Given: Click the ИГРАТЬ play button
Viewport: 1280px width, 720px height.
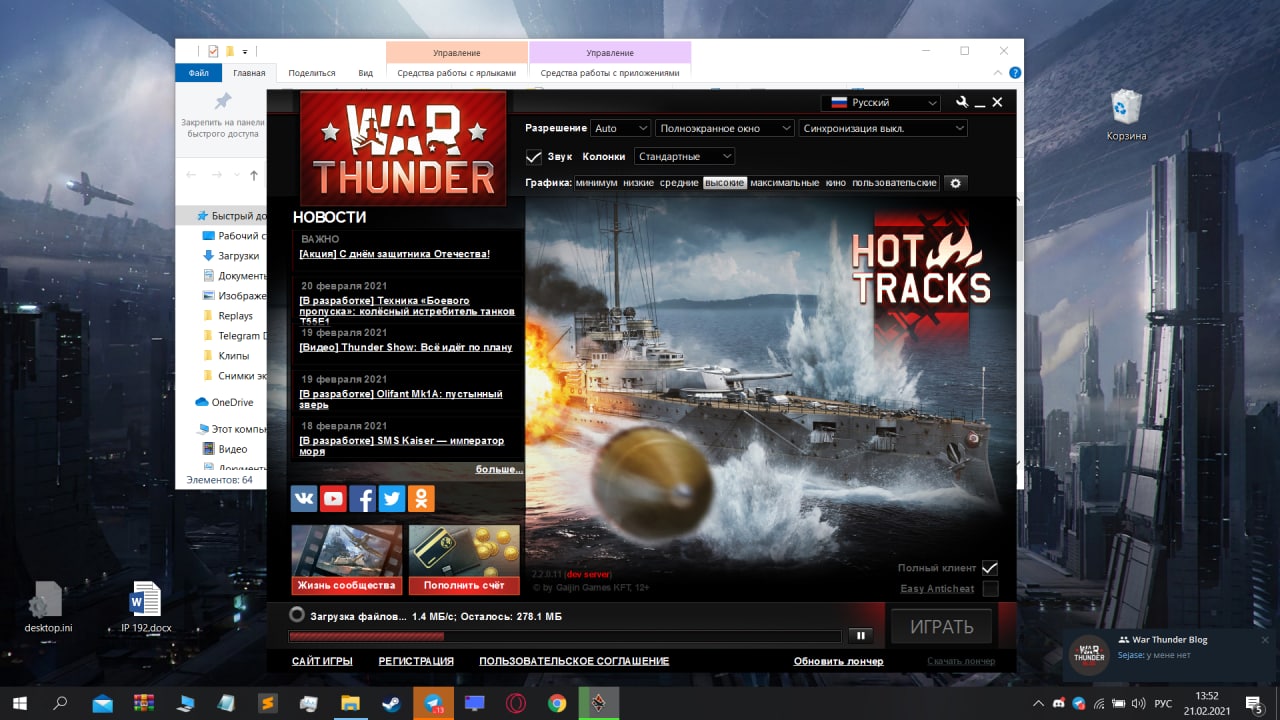Looking at the screenshot, I should click(x=941, y=627).
